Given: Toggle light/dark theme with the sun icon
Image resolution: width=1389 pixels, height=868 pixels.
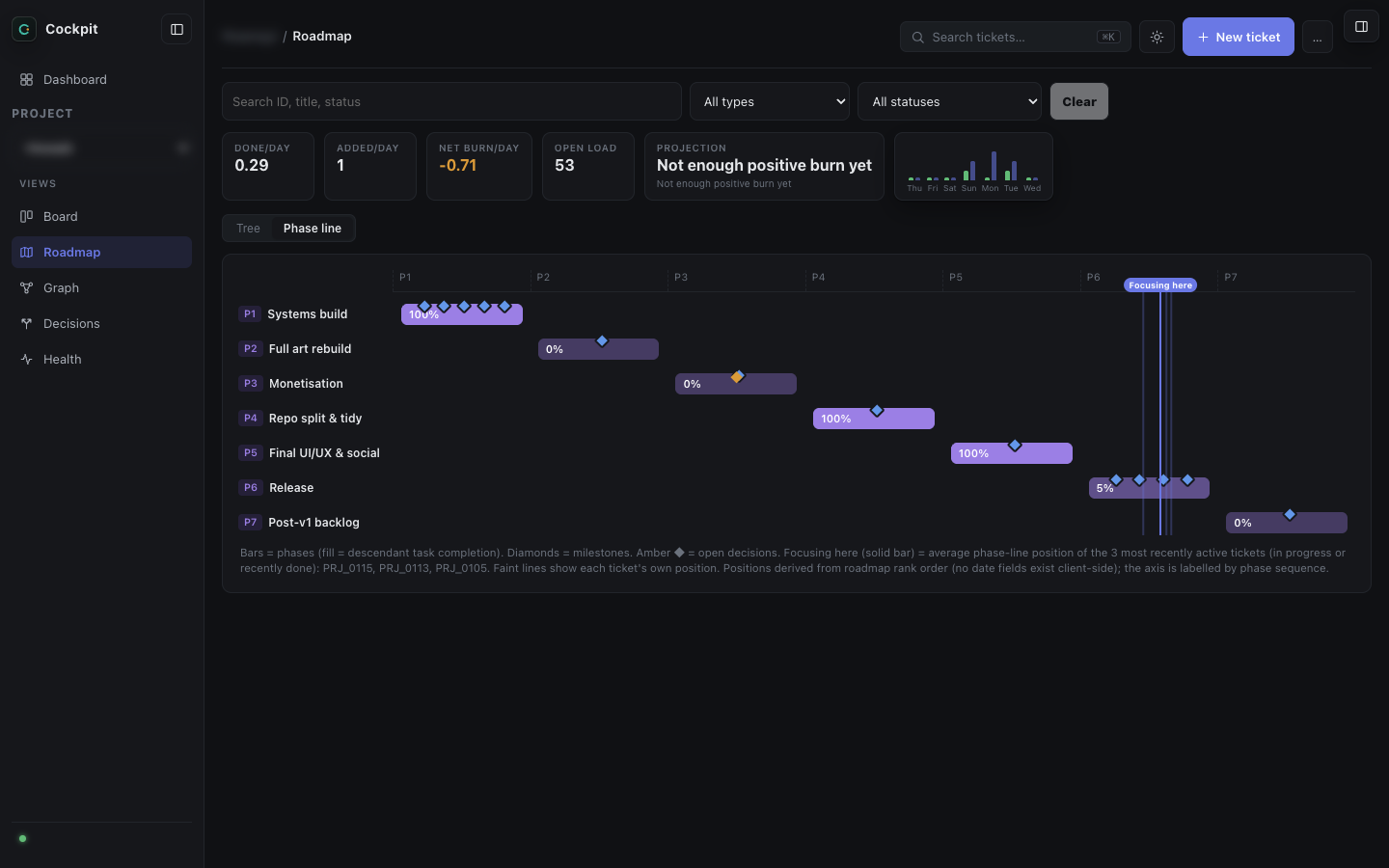Looking at the screenshot, I should [1157, 37].
